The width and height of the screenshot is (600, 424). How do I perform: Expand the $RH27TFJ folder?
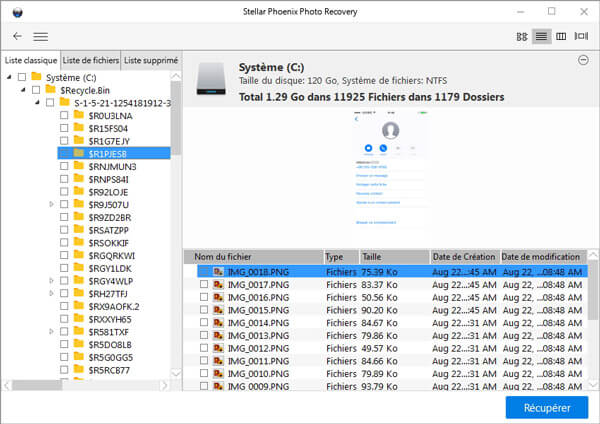tap(51, 294)
